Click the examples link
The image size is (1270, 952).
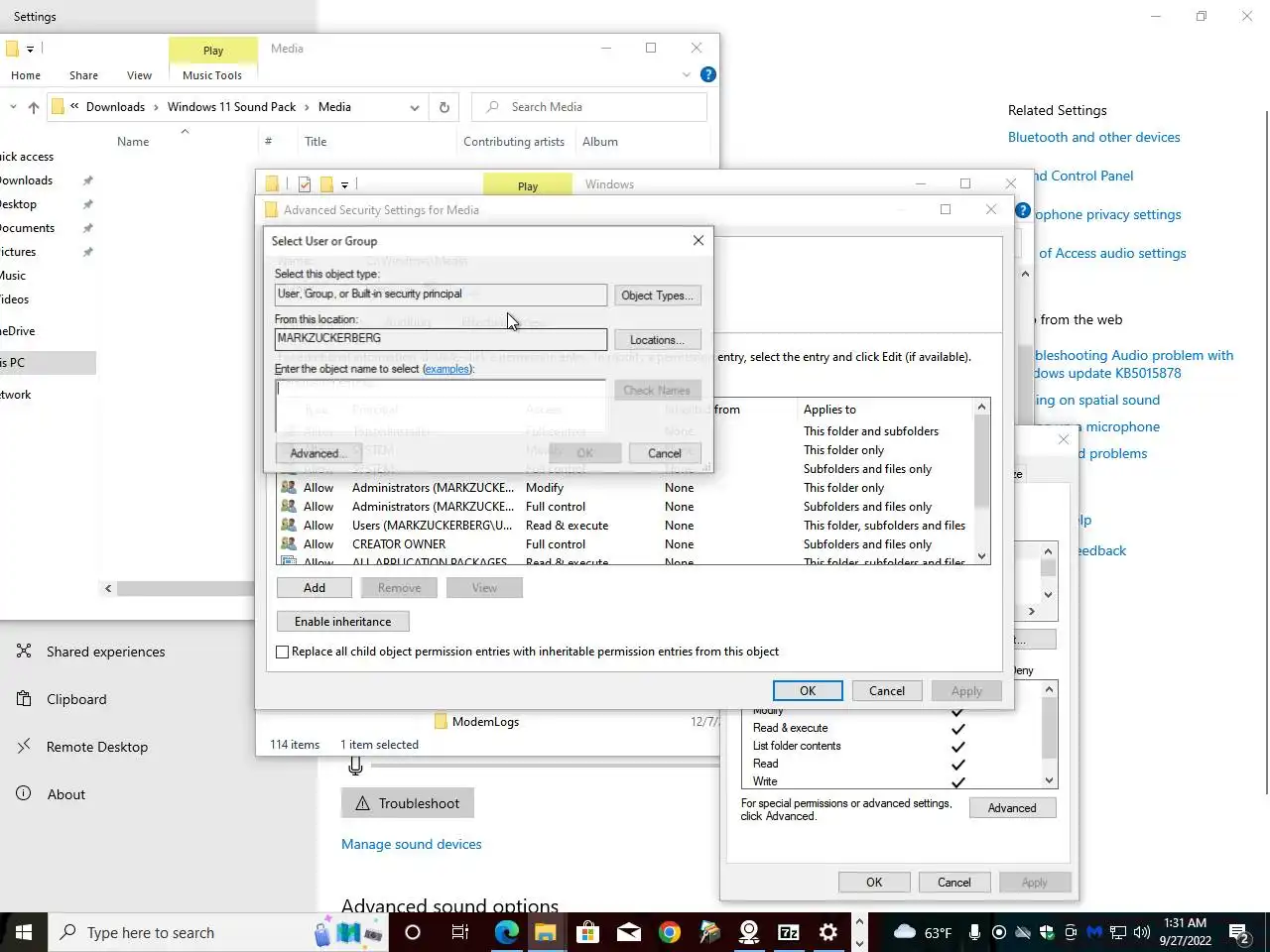pyautogui.click(x=447, y=369)
